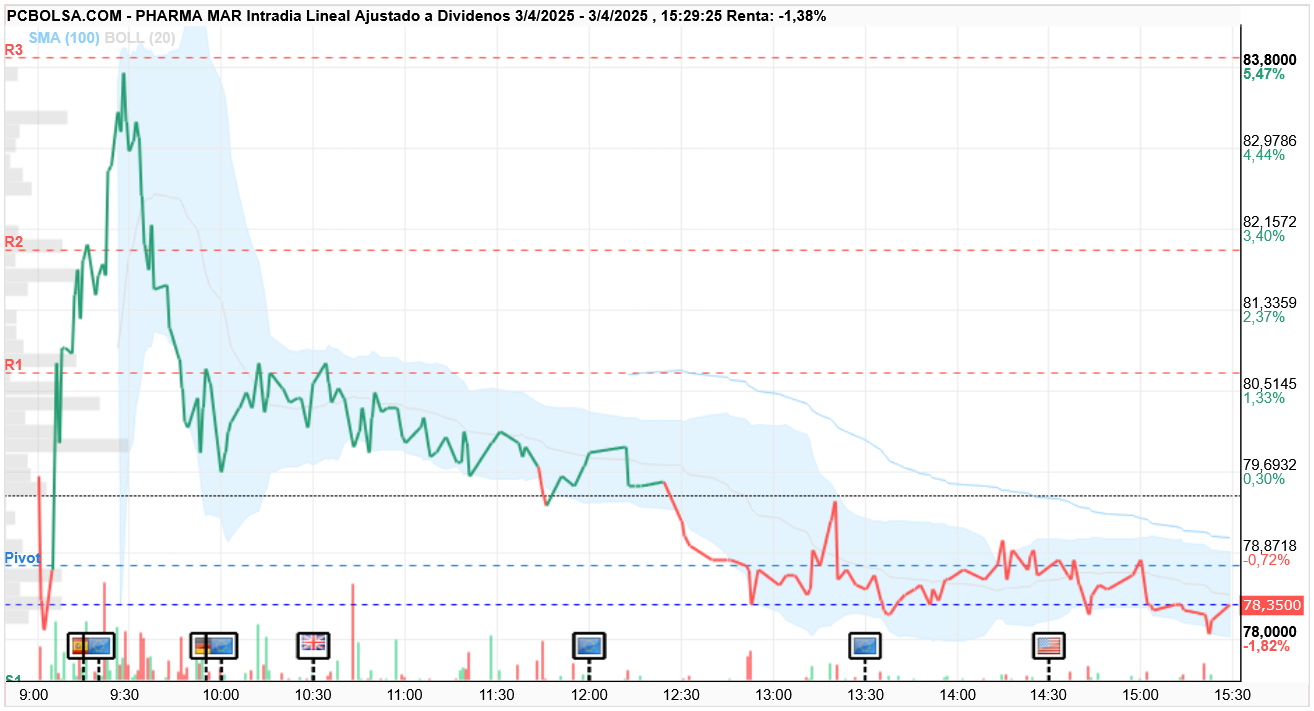Click the 10:00 time axis label

[x=221, y=694]
